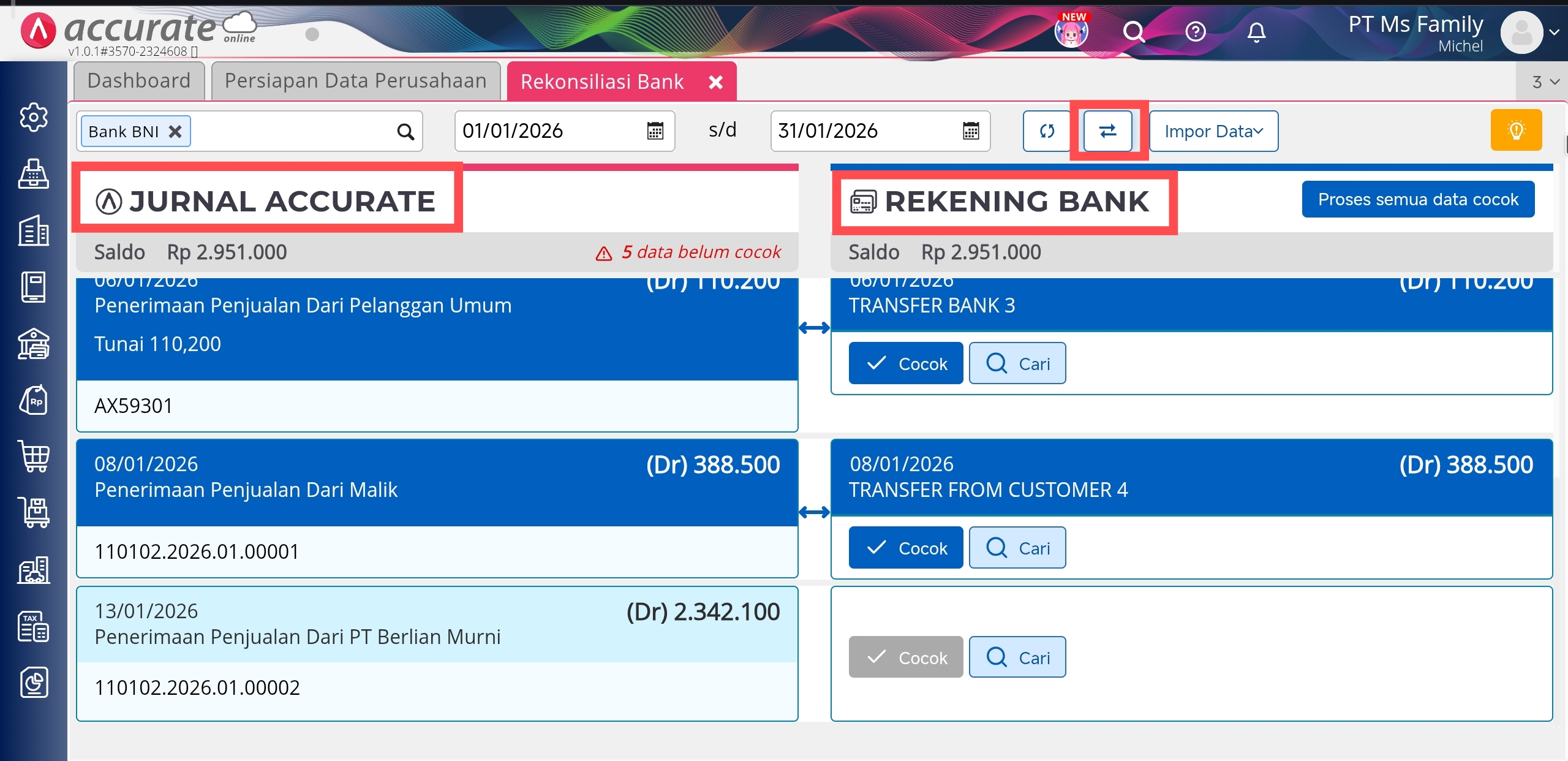Expand the user profile menu chevron
Viewport: 1568px width, 761px height.
pos(1554,32)
